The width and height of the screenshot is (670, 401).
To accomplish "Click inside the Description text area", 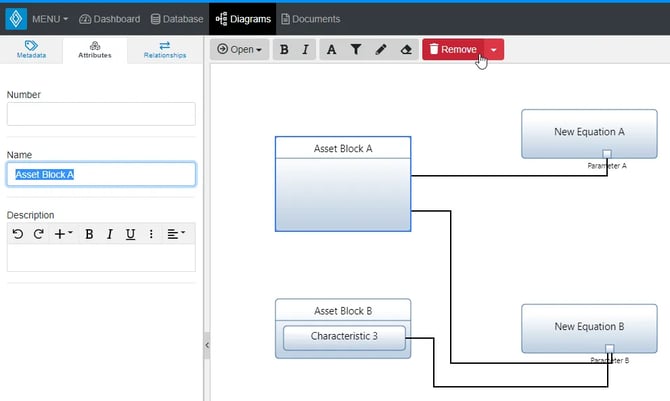I will pos(101,258).
